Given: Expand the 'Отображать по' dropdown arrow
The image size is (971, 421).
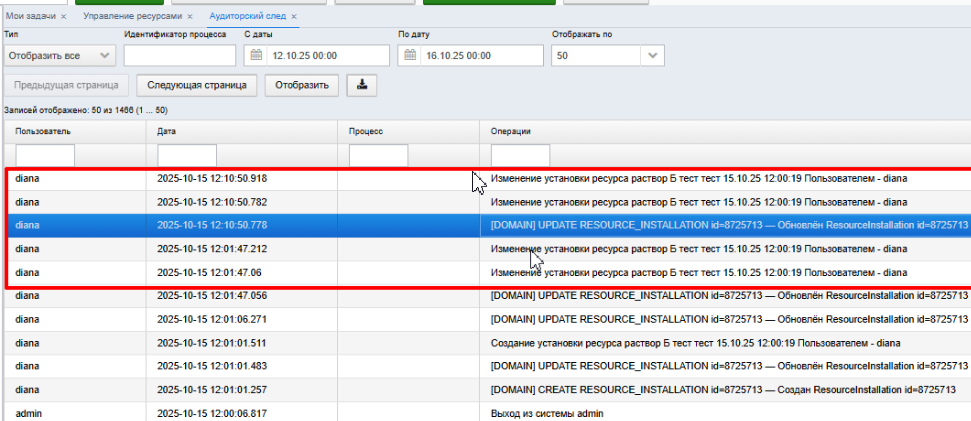Looking at the screenshot, I should (x=653, y=56).
